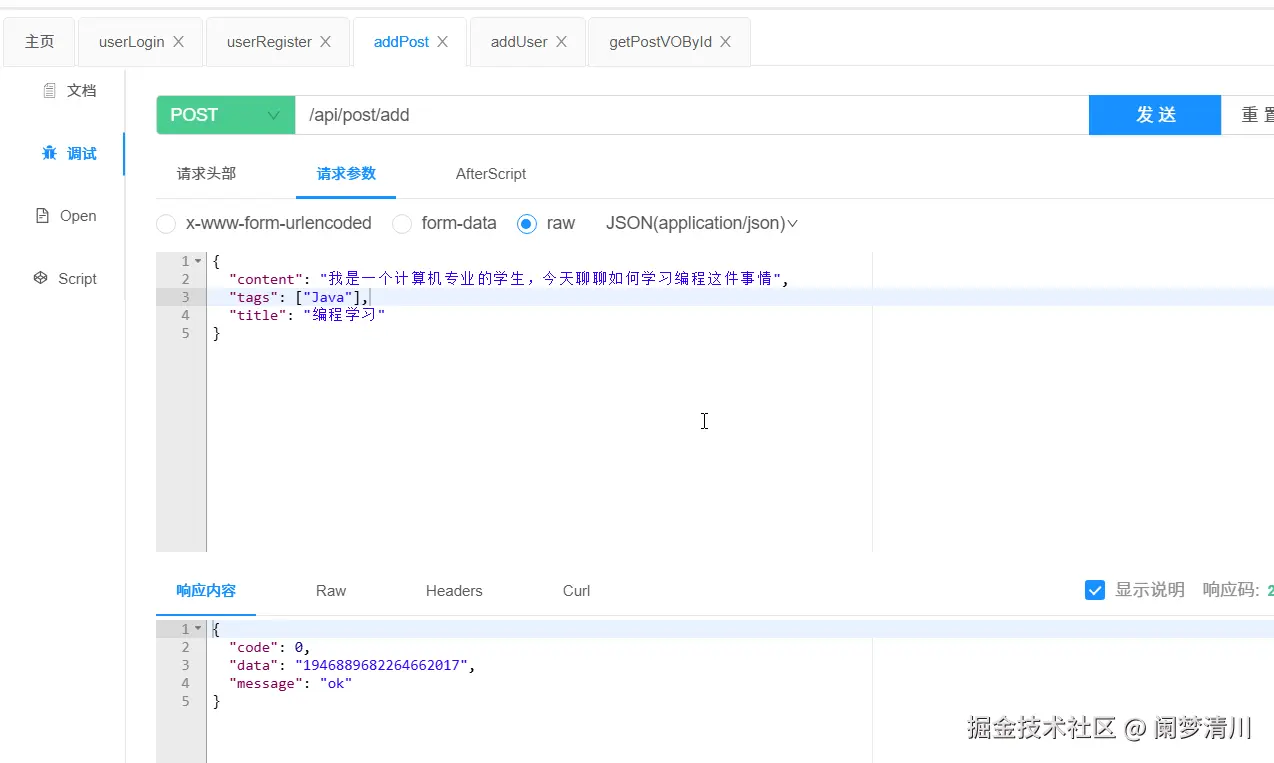Switch to the getPostVOById tab

coord(660,42)
